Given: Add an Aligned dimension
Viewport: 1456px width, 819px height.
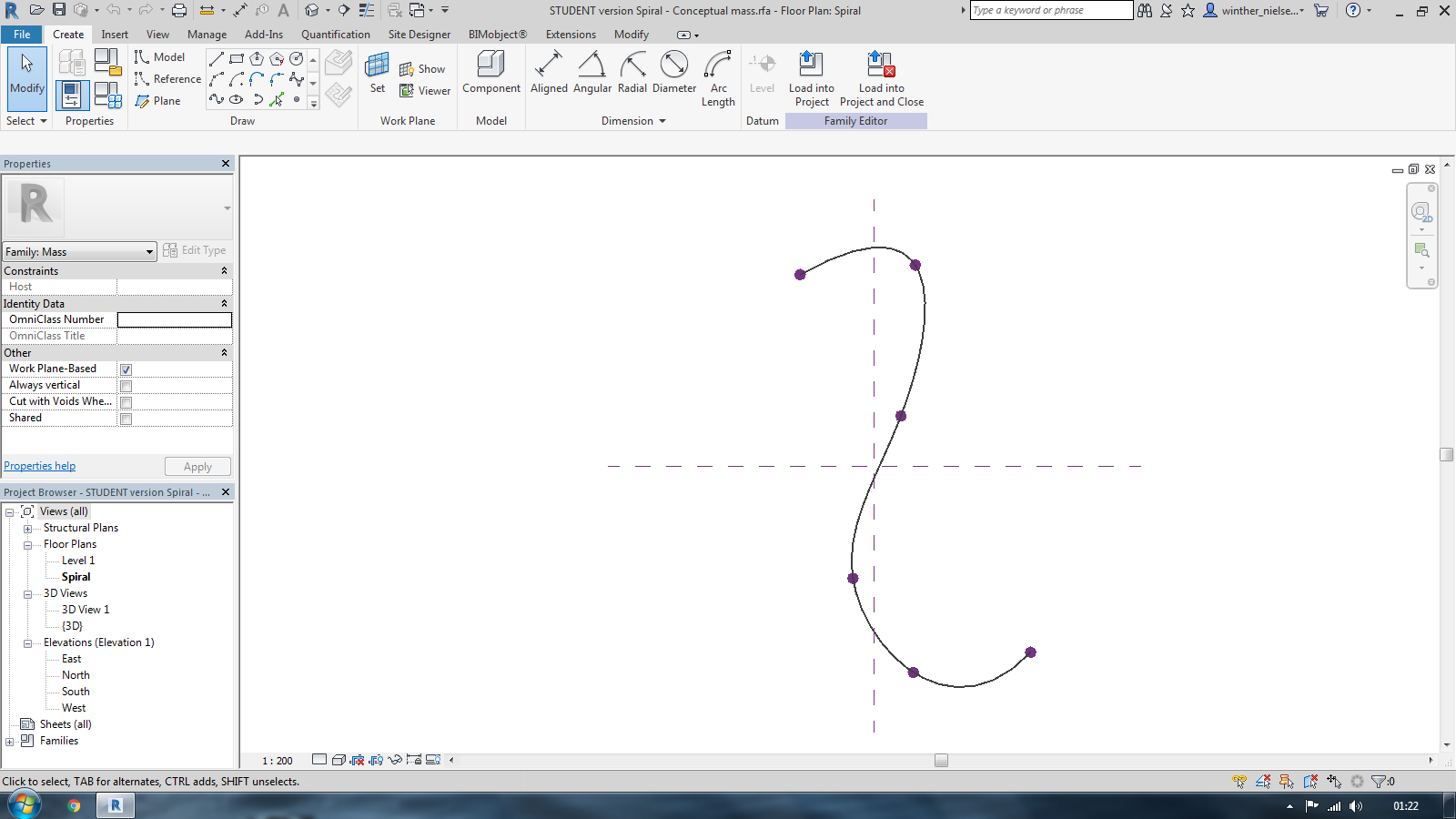Looking at the screenshot, I should click(x=549, y=73).
